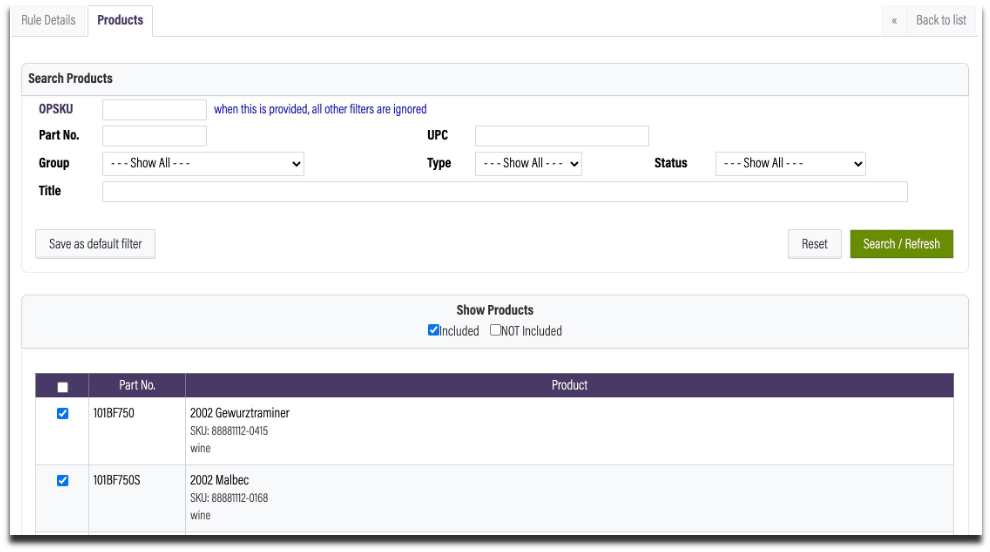The height and width of the screenshot is (552, 990).
Task: Focus the OPSKU input field
Action: pyautogui.click(x=154, y=109)
